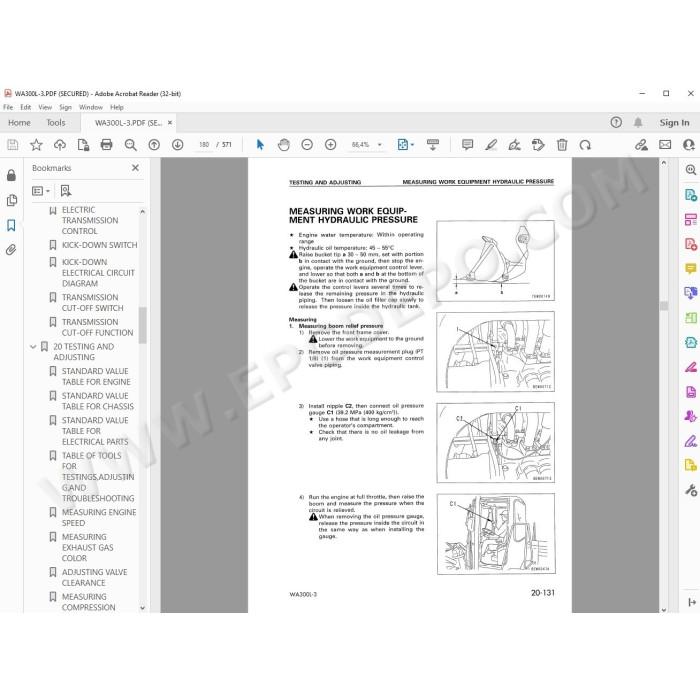The image size is (700, 700).
Task: Open the Sign menu
Action: pos(65,107)
